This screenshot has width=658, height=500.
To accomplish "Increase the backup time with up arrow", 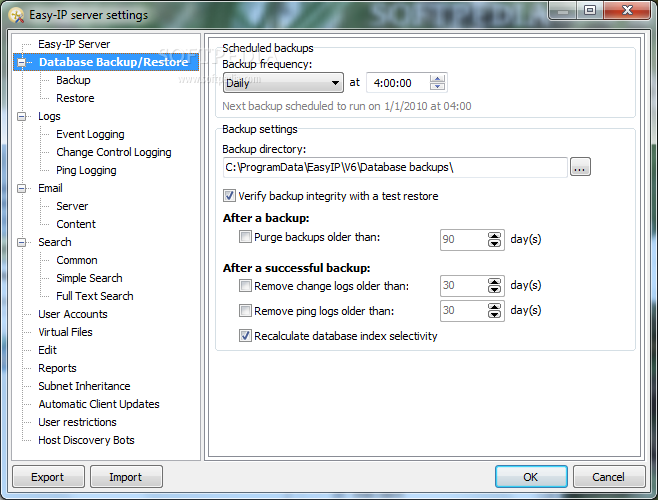I will pyautogui.click(x=437, y=79).
